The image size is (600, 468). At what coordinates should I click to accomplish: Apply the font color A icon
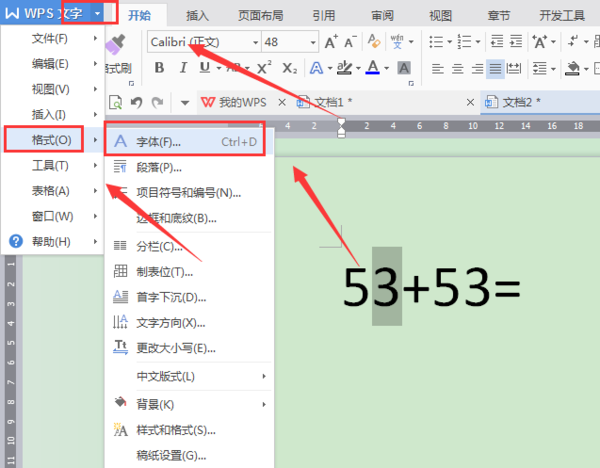372,68
